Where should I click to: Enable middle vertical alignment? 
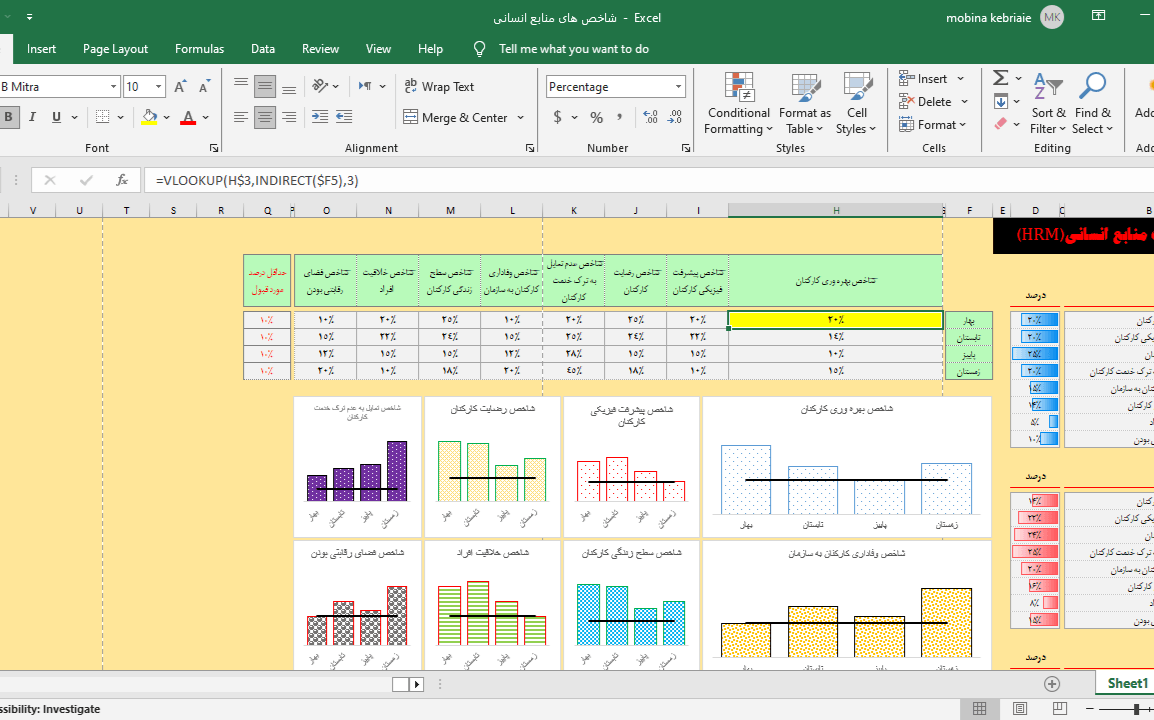coord(265,86)
